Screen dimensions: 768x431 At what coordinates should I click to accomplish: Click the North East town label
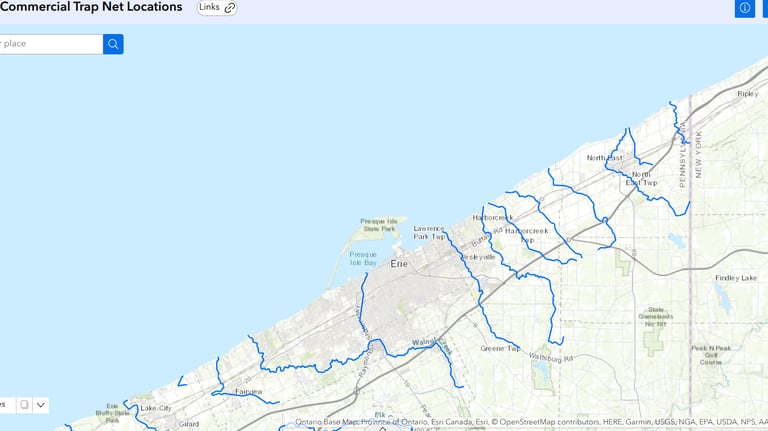tap(604, 158)
